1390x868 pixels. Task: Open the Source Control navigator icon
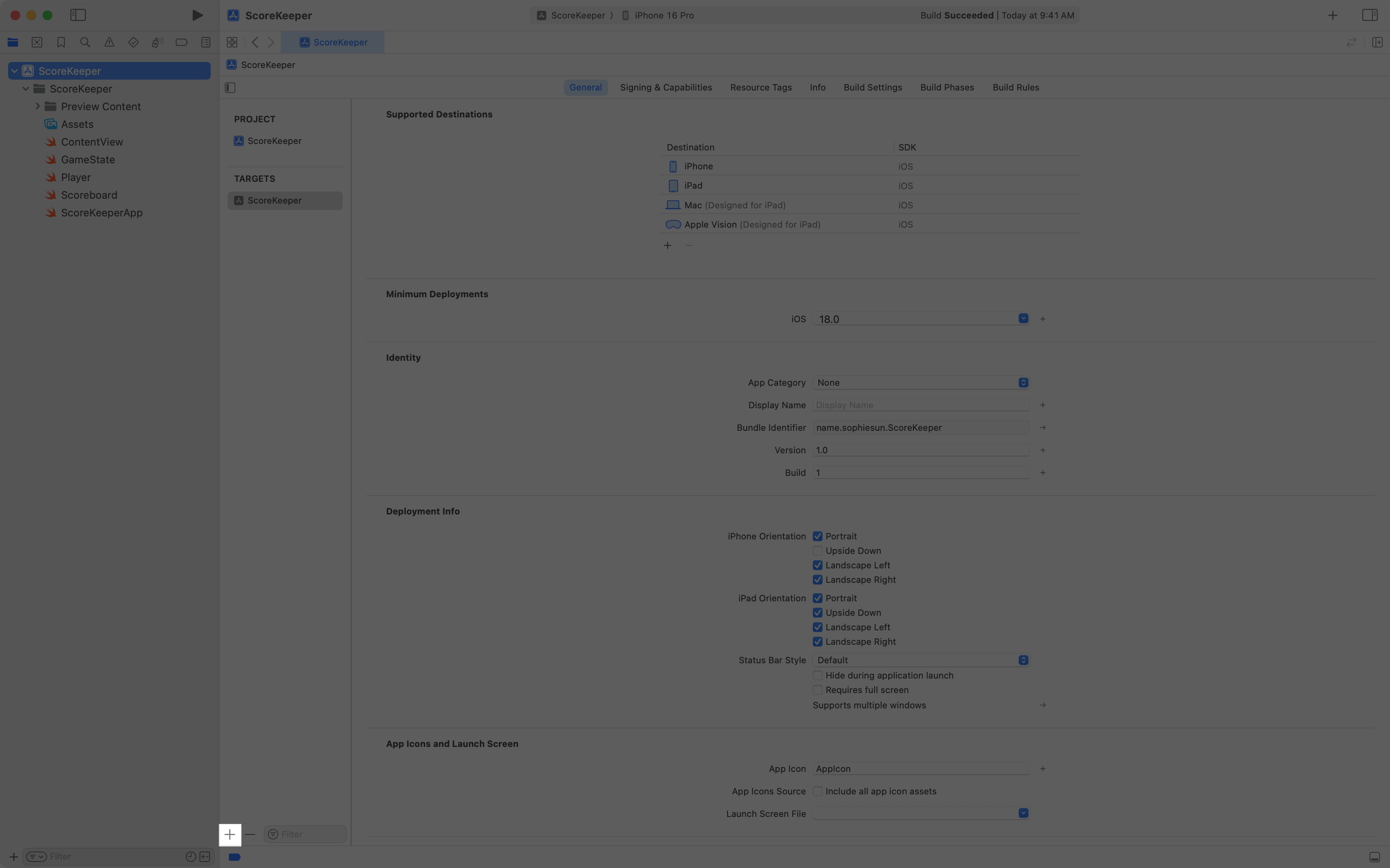37,43
